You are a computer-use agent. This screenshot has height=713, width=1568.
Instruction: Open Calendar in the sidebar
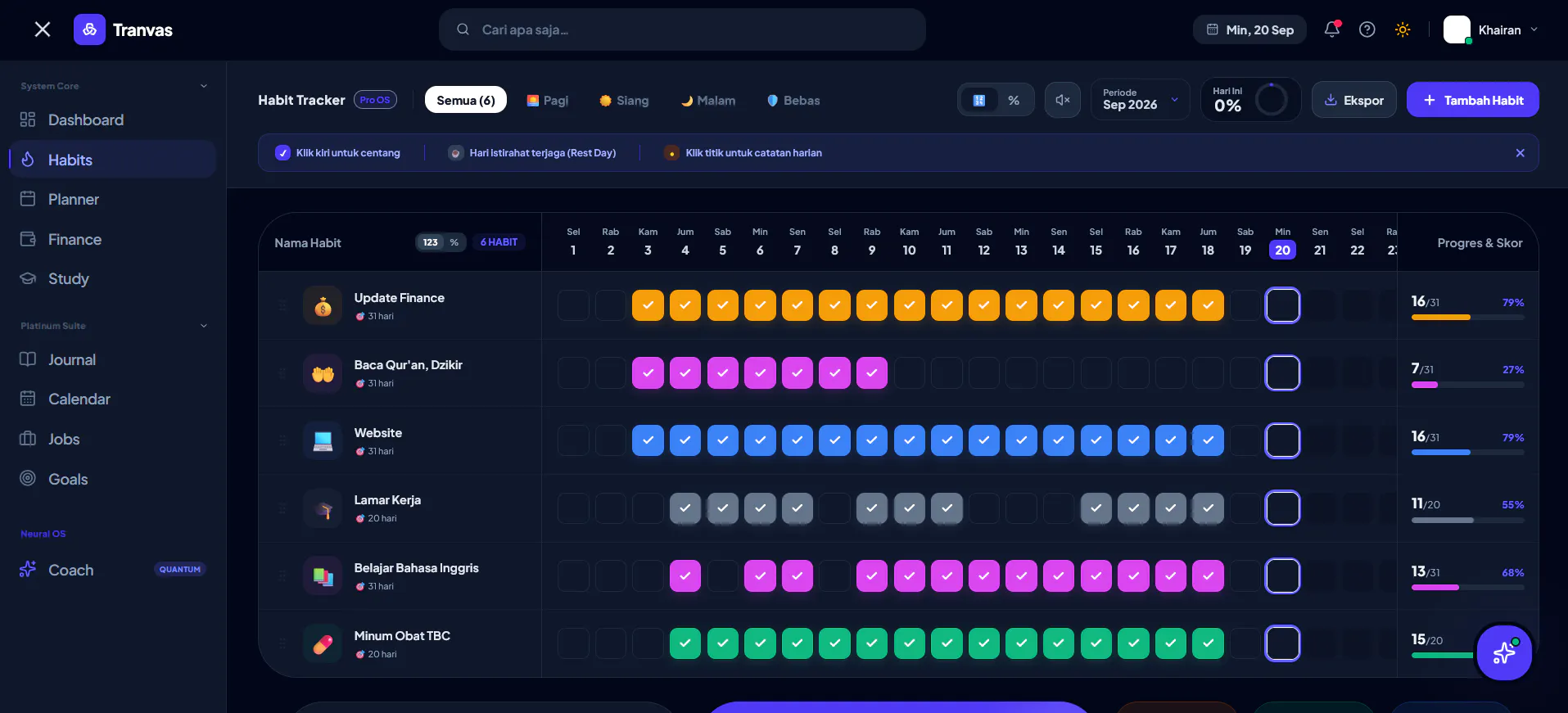(x=113, y=399)
